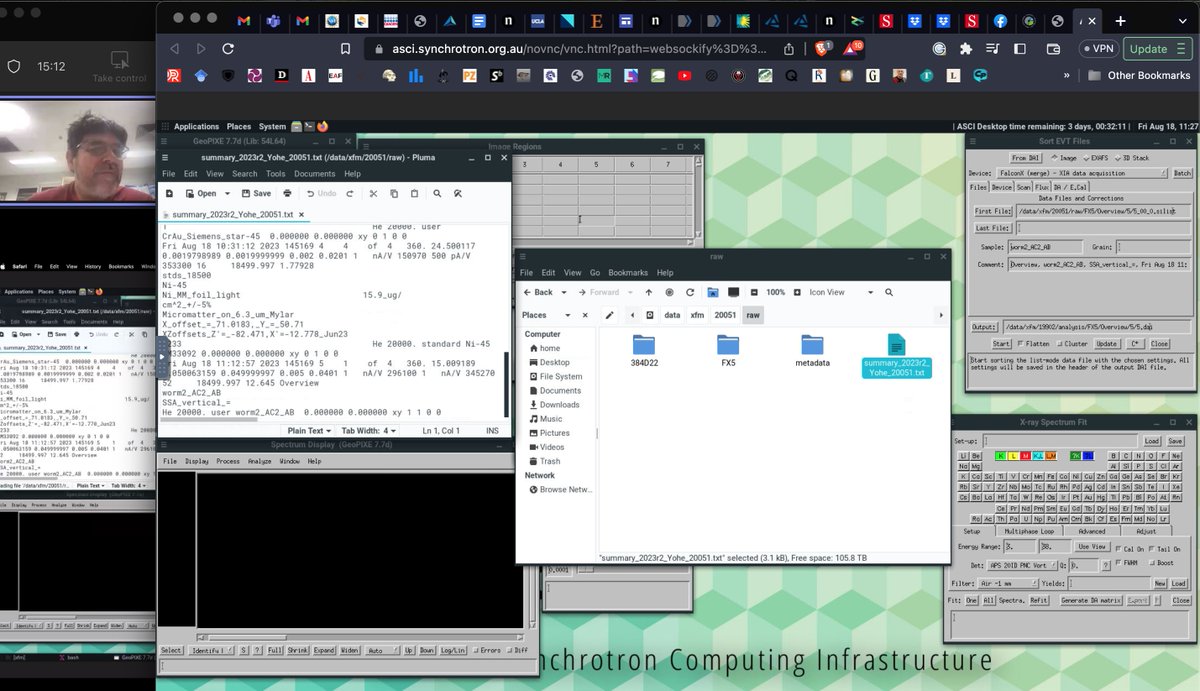Zoom out in the raw file window

(x=754, y=292)
